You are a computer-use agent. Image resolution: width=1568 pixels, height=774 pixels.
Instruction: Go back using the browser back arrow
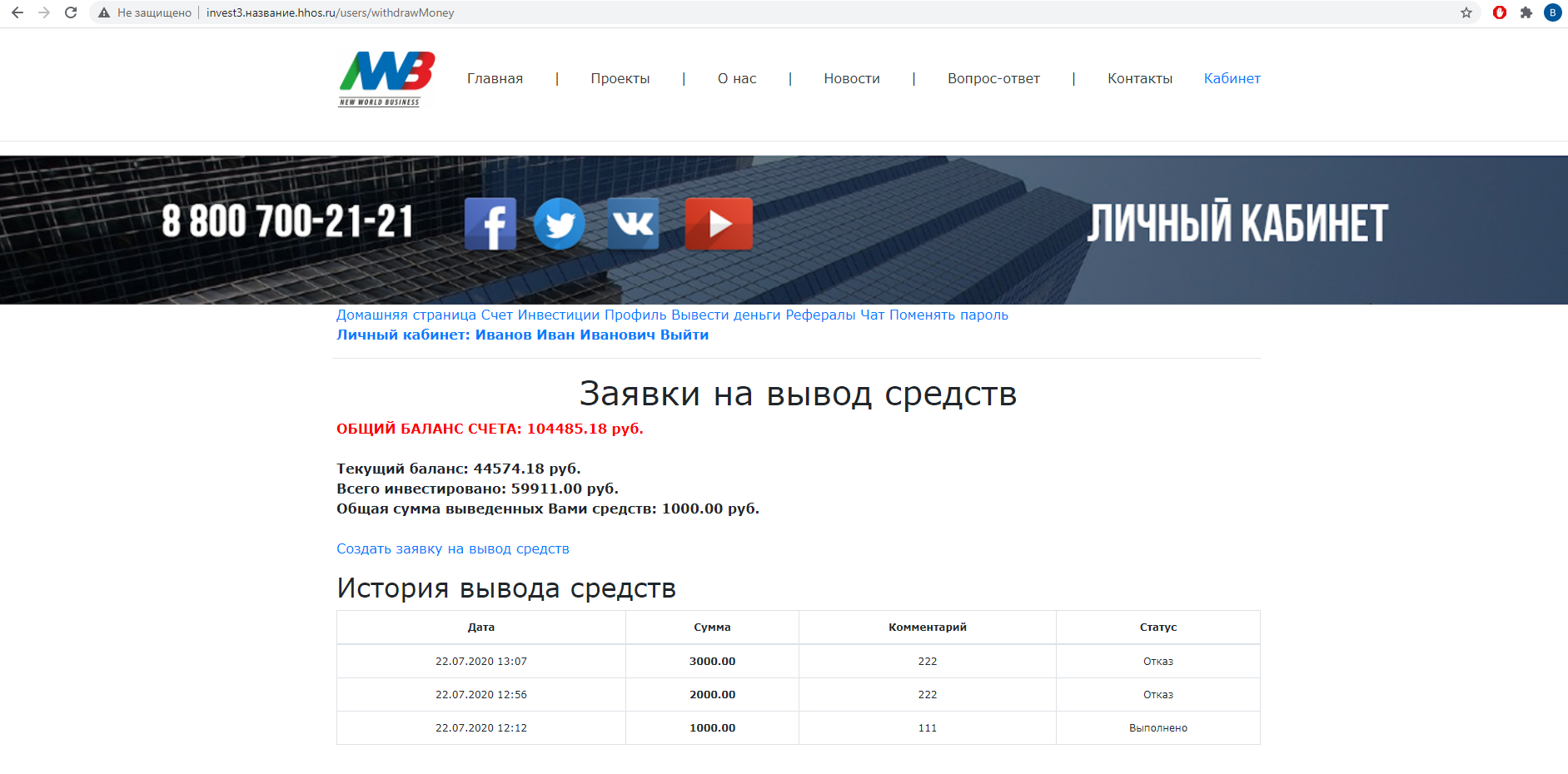click(17, 12)
